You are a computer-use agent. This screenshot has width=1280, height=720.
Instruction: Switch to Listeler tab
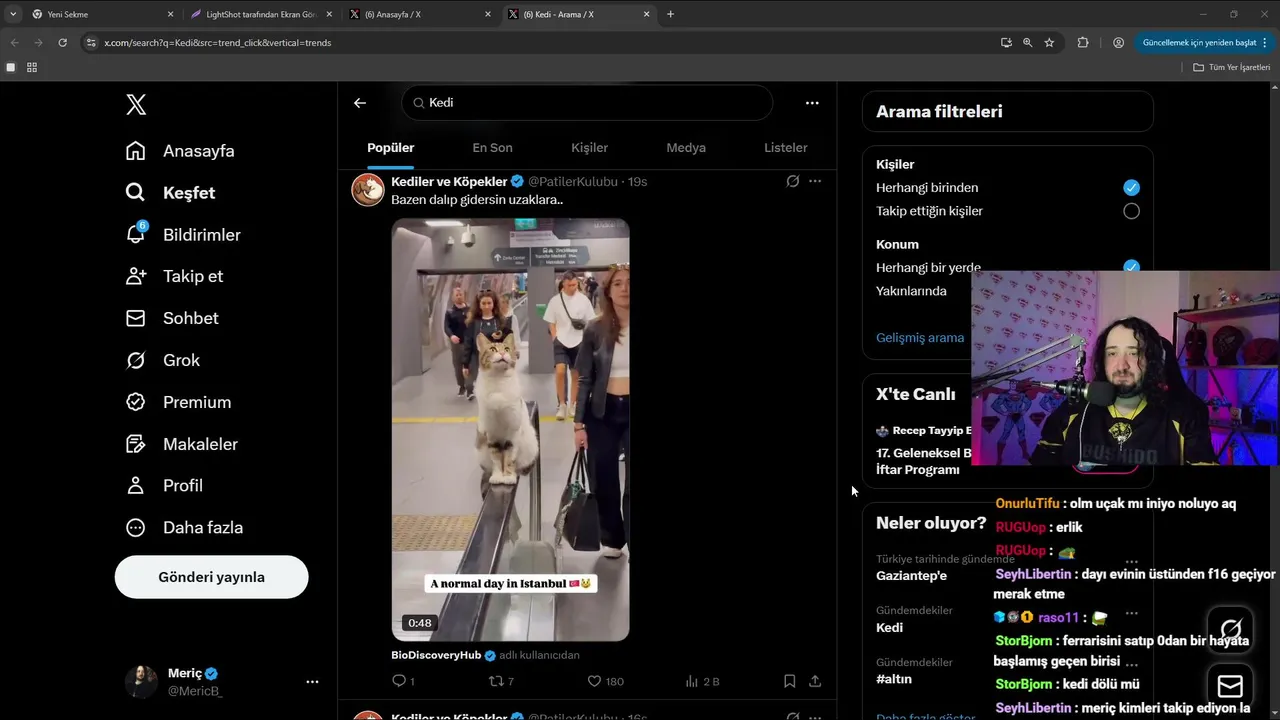pyautogui.click(x=785, y=148)
